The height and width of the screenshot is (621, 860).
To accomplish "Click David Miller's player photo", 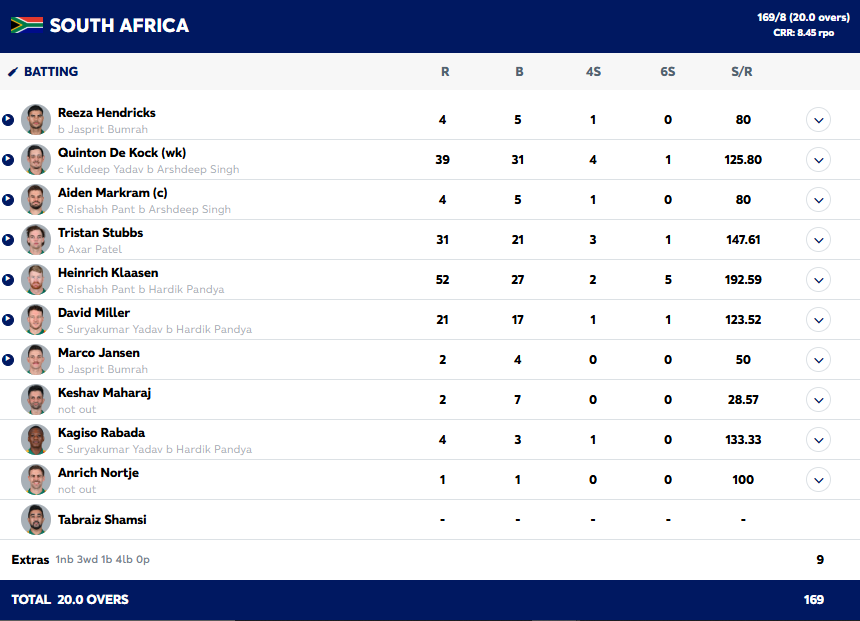I will click(x=36, y=320).
